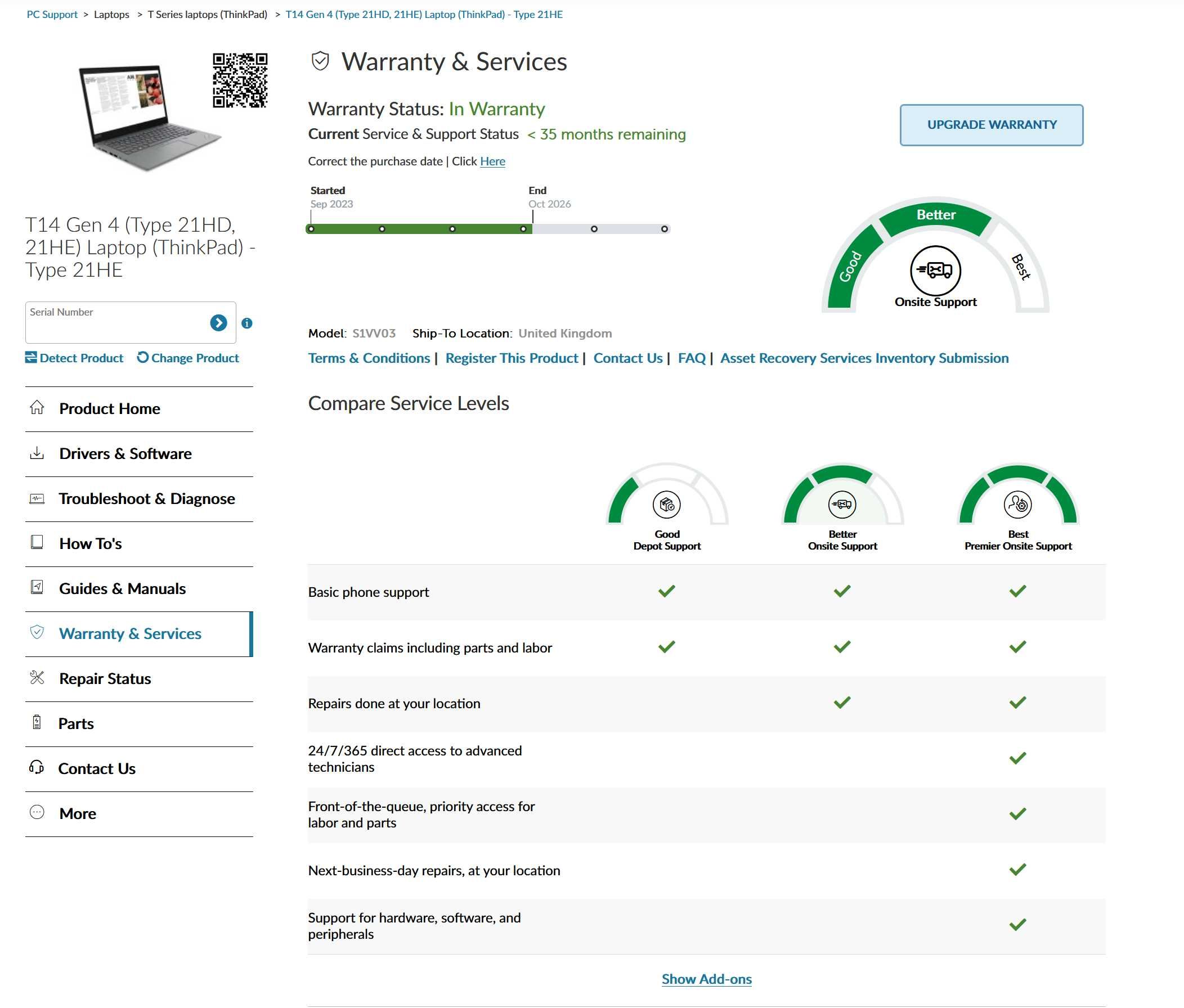Open sidebar Contact Us item
Screen dimensions: 1184x1008
(x=139, y=769)
